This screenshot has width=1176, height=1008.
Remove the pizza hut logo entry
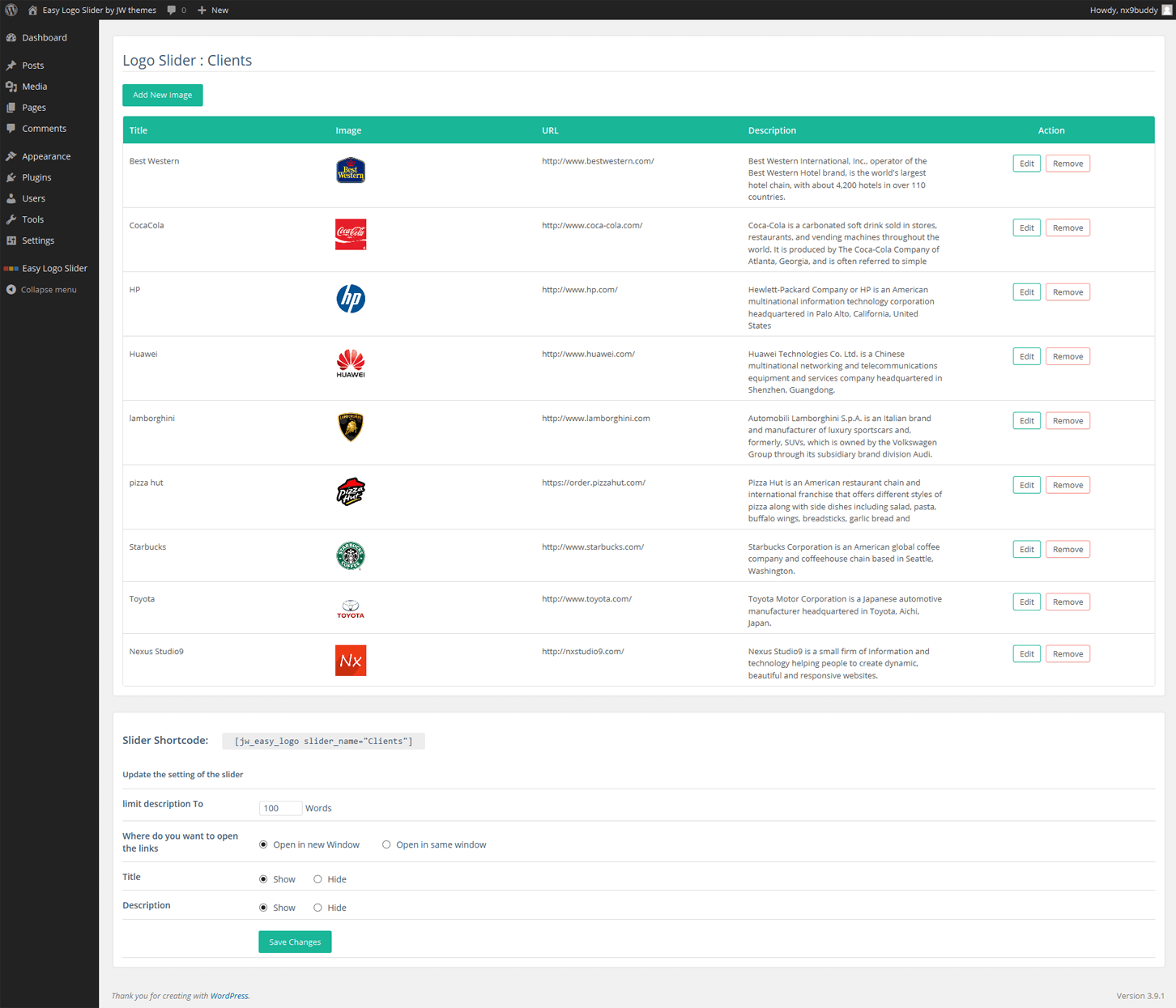click(1067, 485)
